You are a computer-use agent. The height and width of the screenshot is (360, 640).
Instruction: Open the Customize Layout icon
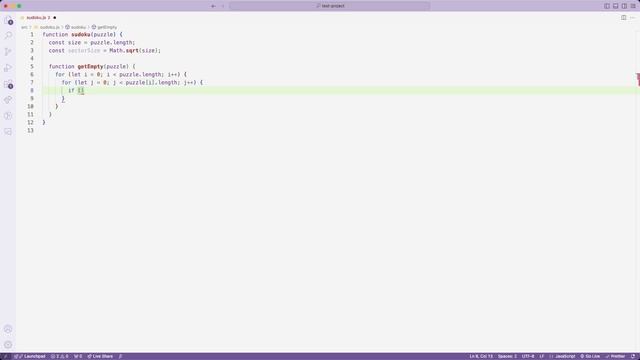(633, 6)
